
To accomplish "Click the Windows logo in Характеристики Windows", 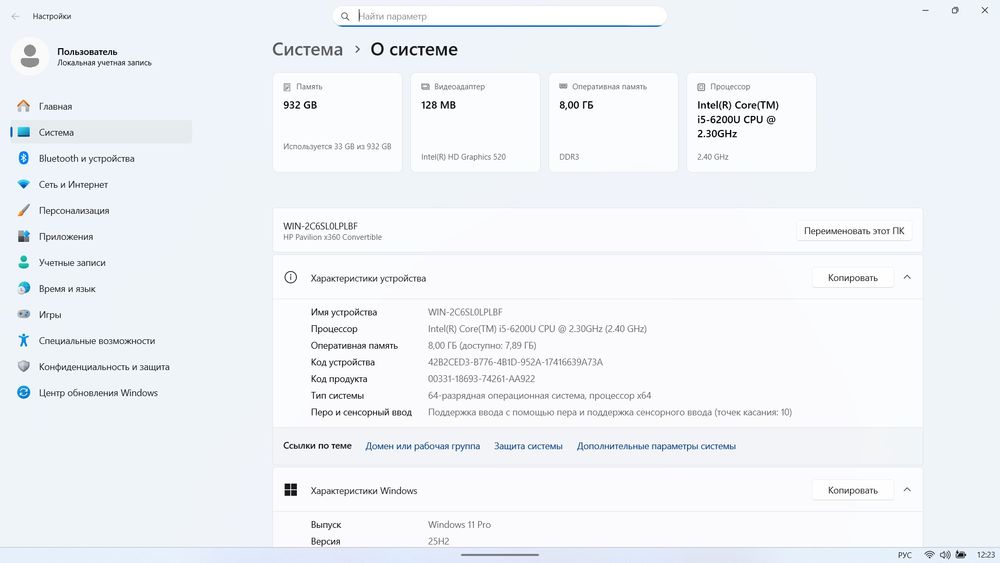I will click(290, 490).
